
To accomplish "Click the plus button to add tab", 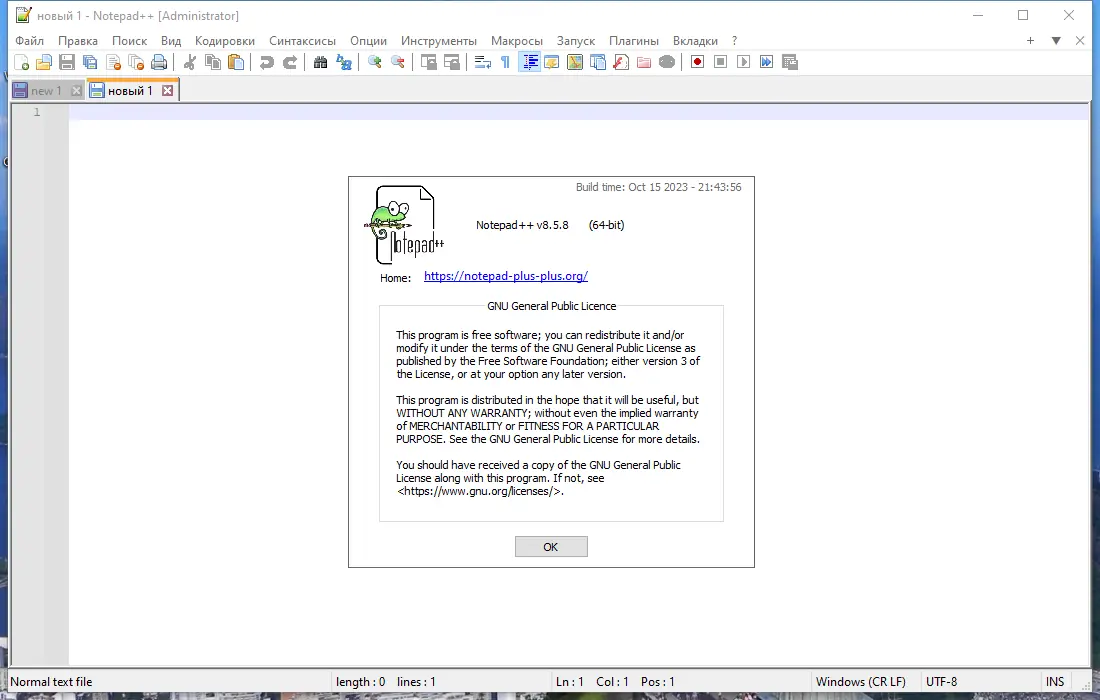I will 1031,41.
